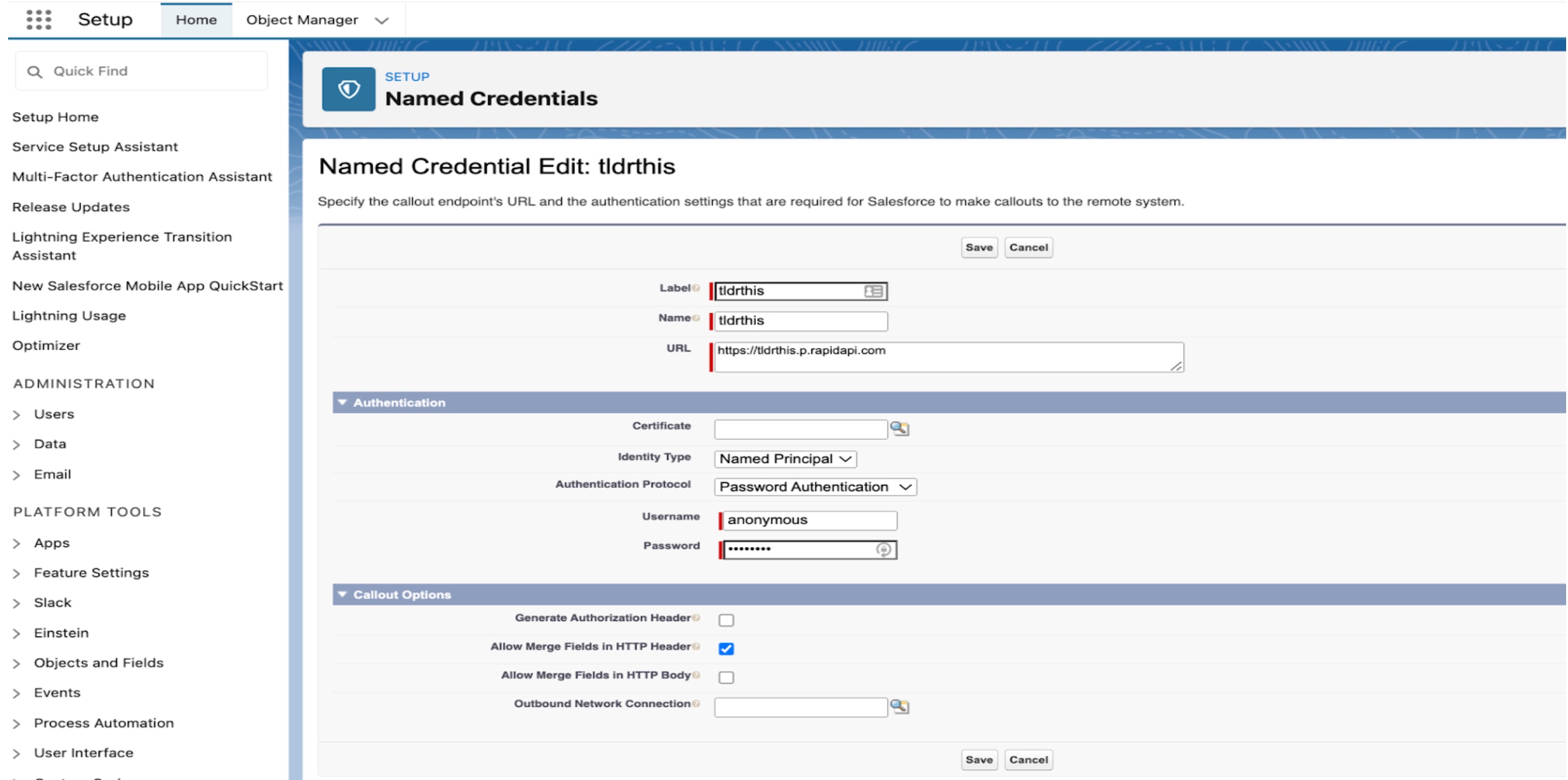
Task: Click the search icon in Quick Find
Action: point(34,71)
